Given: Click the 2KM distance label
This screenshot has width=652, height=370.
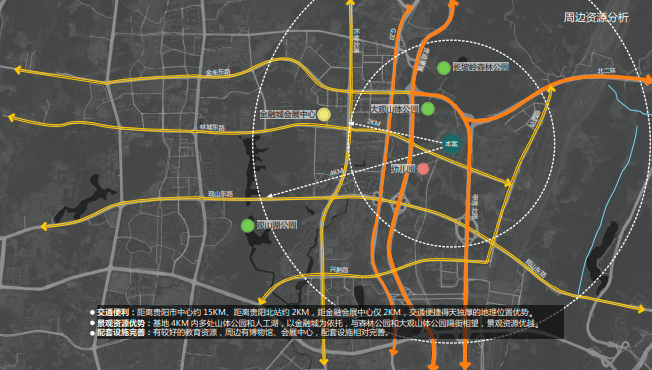Looking at the screenshot, I should 374,123.
